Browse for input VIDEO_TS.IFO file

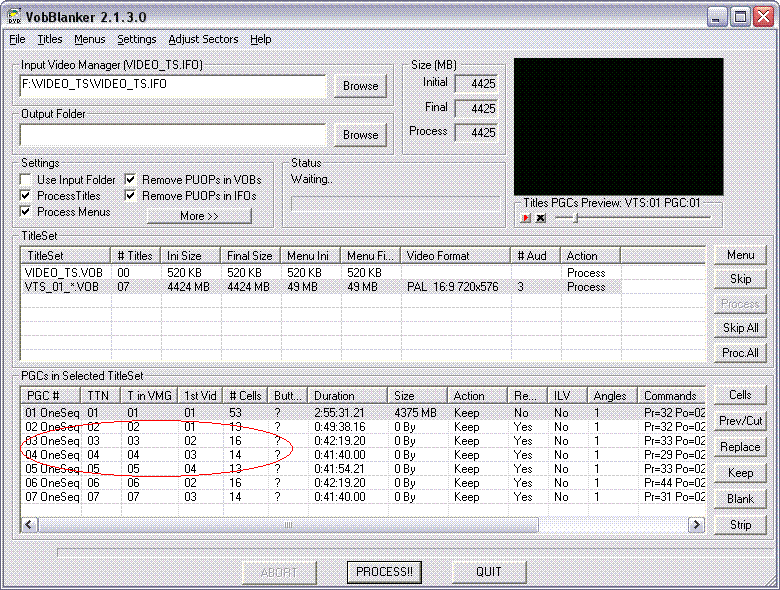tap(360, 86)
